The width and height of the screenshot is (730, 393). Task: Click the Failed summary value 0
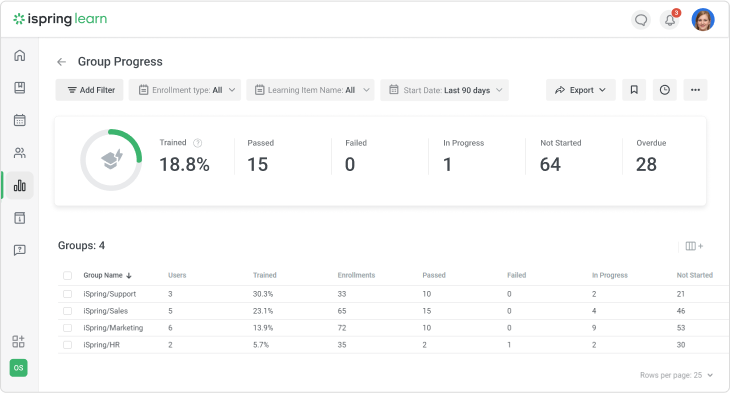(350, 164)
